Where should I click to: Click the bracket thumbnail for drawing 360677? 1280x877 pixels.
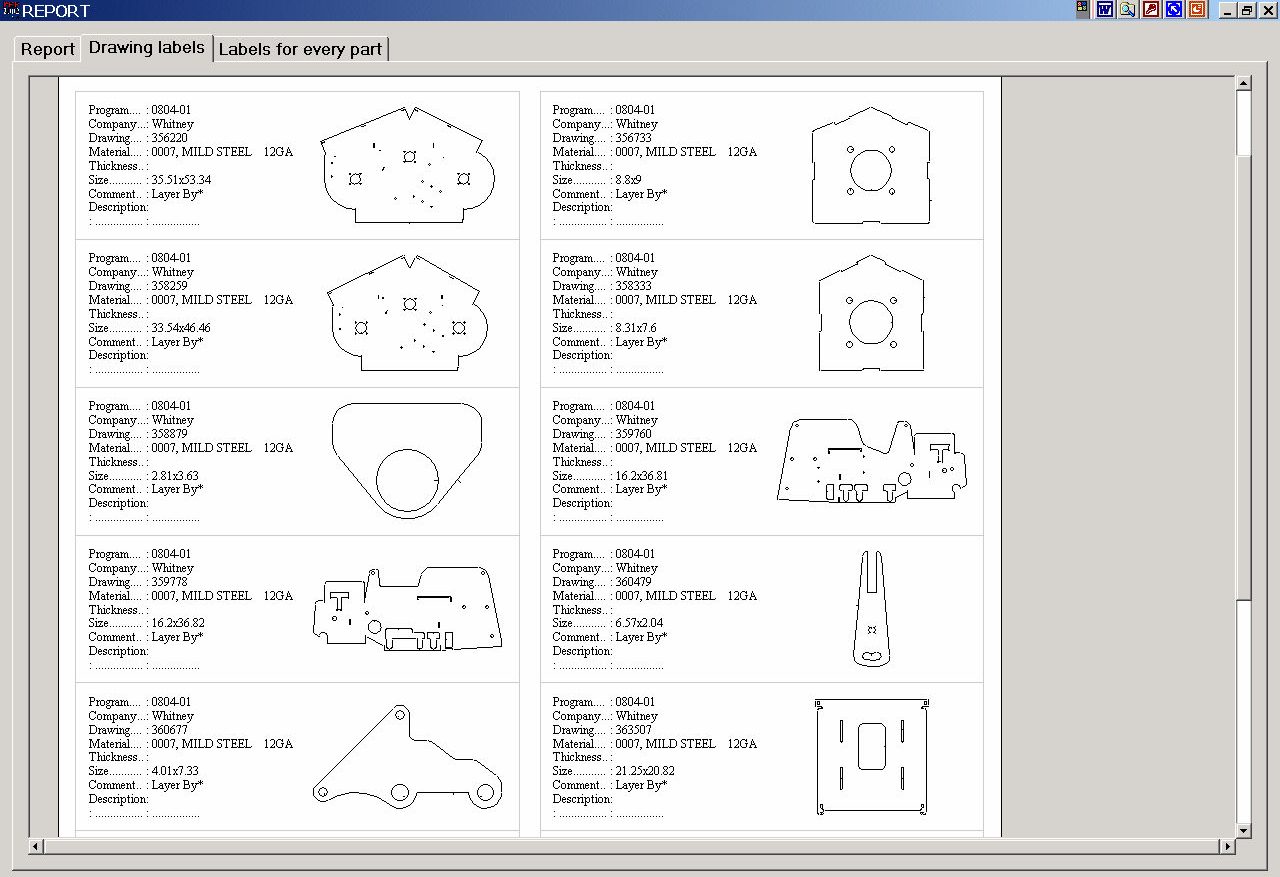click(x=407, y=755)
